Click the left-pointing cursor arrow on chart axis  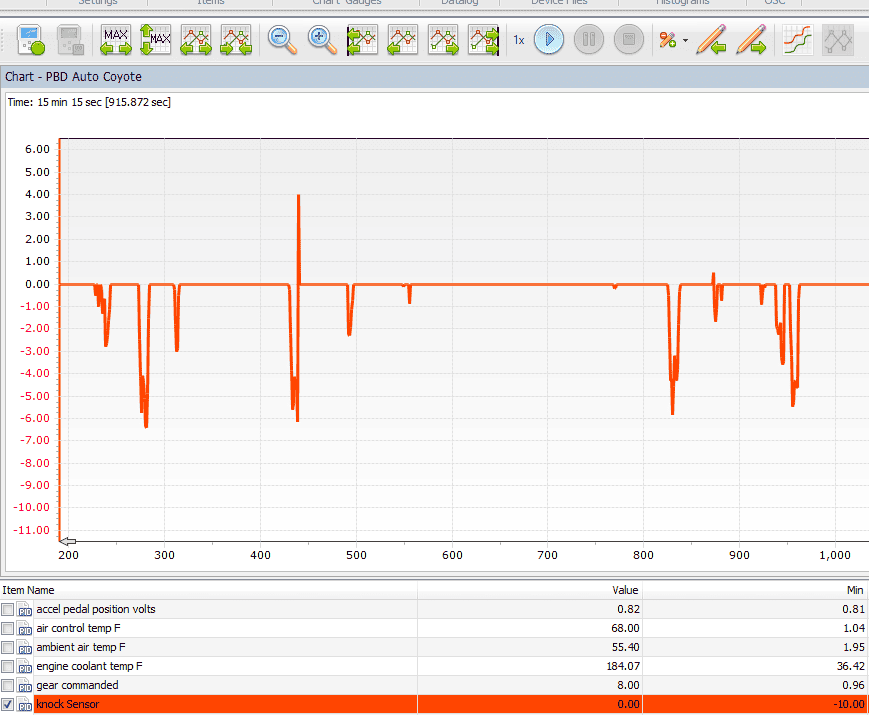68,542
